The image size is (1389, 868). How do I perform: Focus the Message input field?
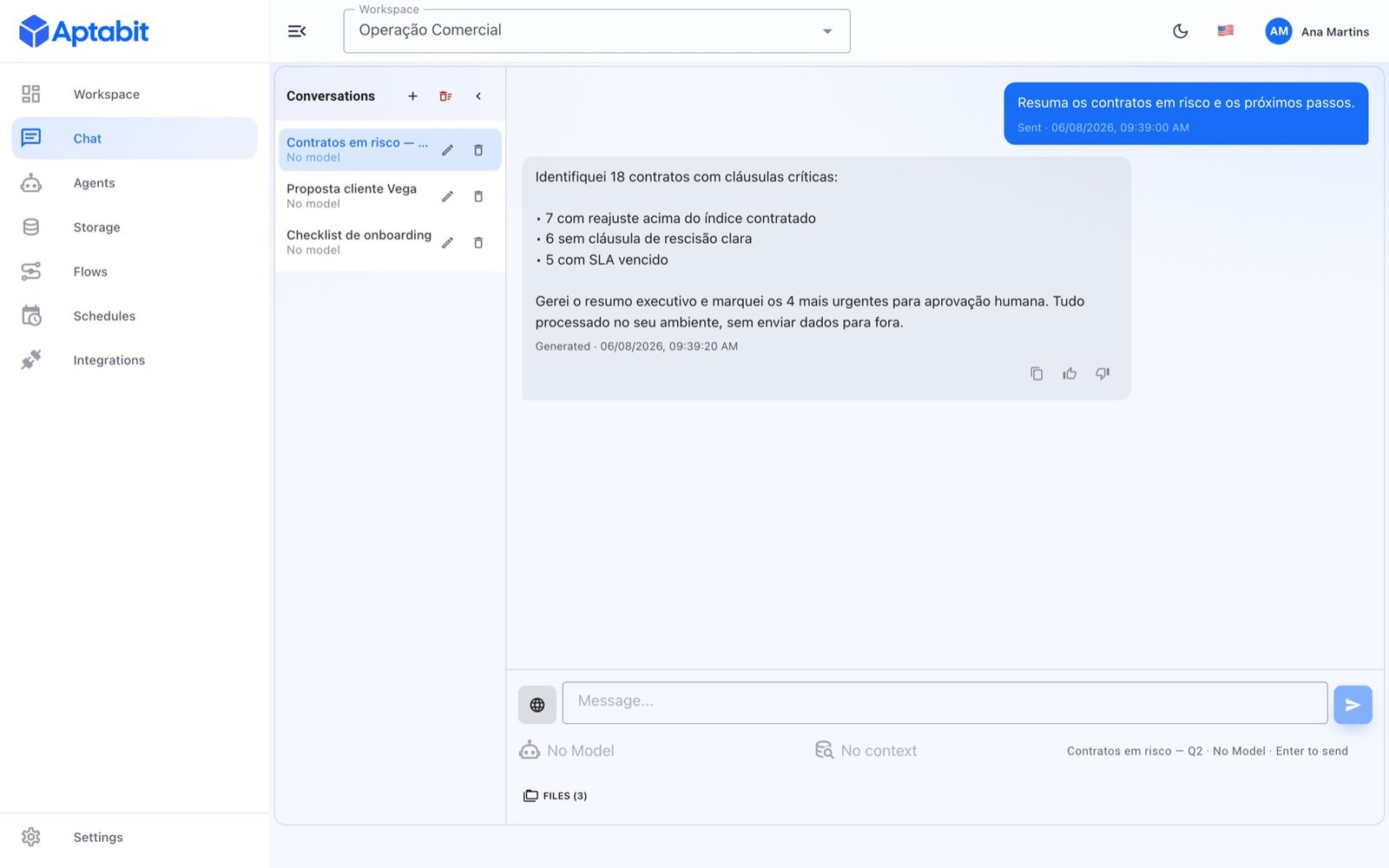pos(945,703)
